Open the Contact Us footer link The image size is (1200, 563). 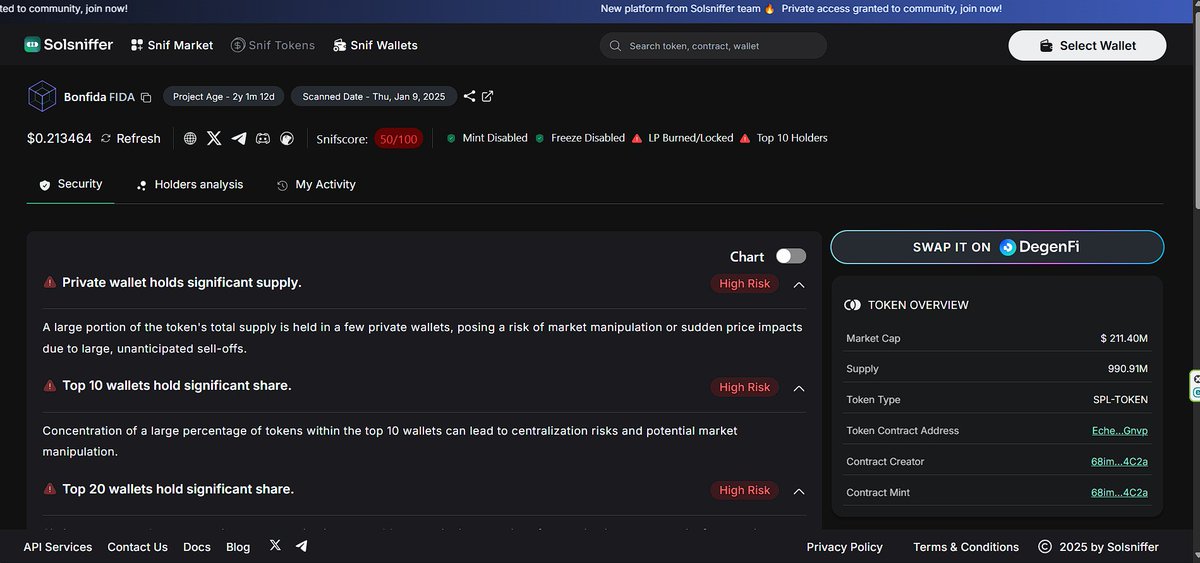click(137, 547)
